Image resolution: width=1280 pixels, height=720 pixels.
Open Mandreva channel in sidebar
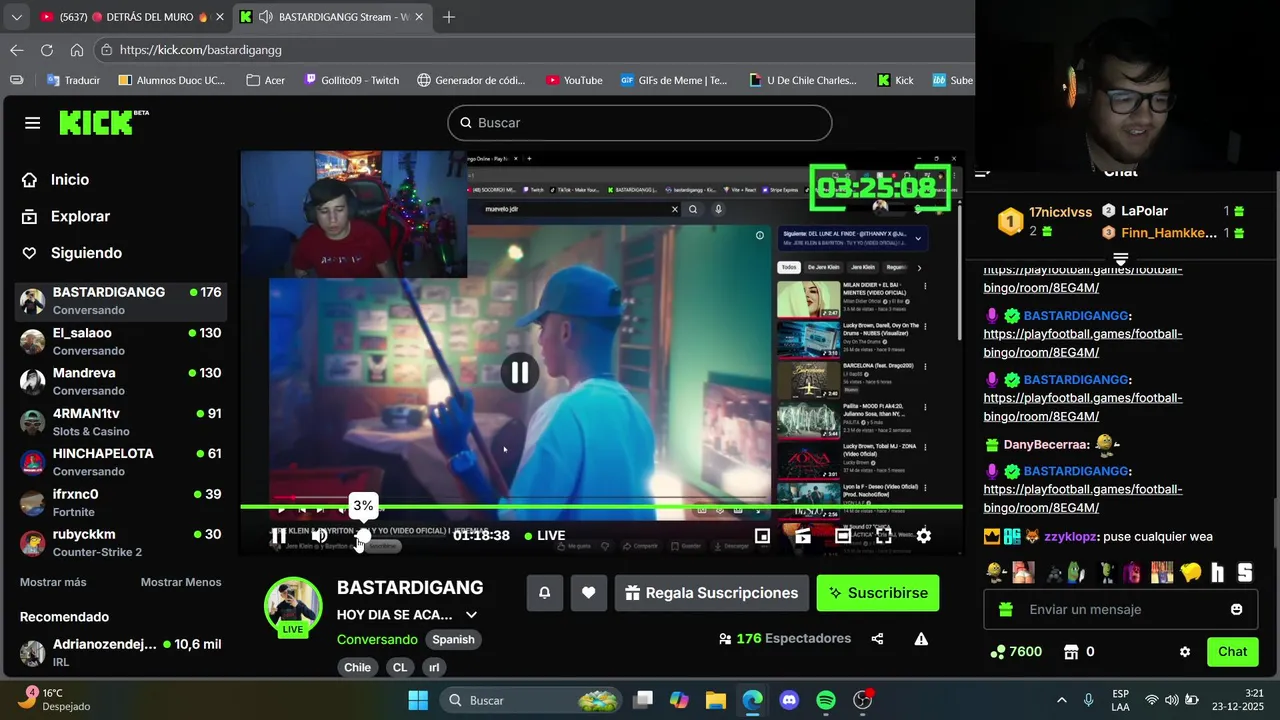click(x=121, y=381)
